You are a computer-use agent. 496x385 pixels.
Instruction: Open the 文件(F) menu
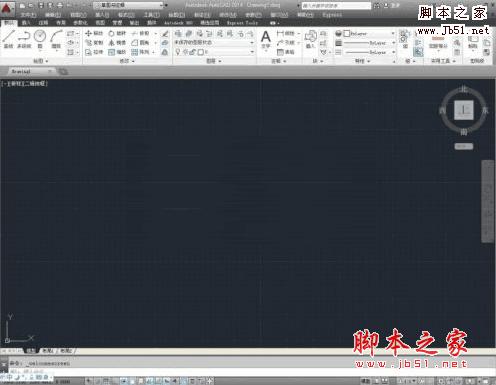tap(28, 15)
